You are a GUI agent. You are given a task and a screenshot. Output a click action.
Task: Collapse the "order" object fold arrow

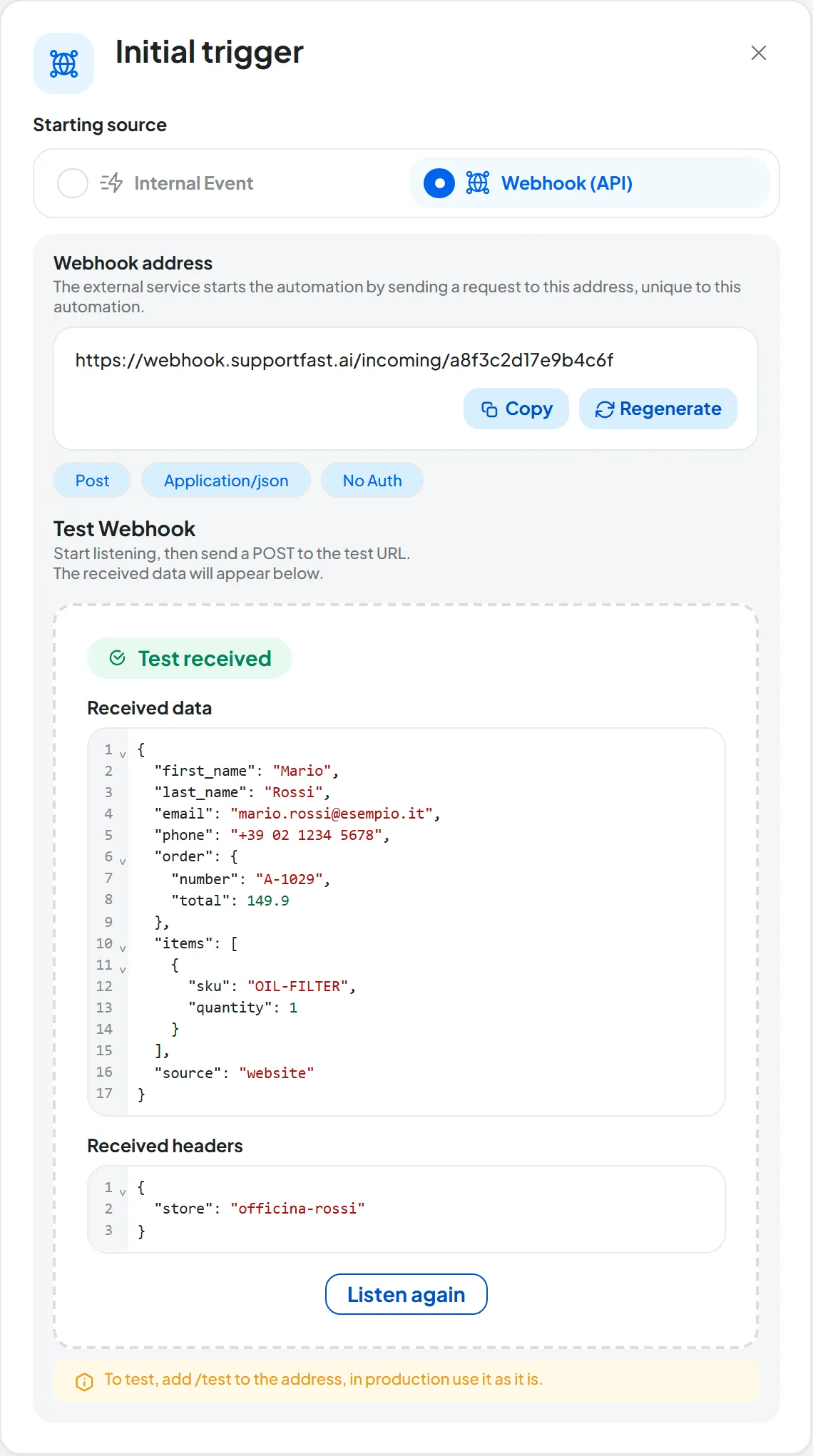tap(123, 861)
